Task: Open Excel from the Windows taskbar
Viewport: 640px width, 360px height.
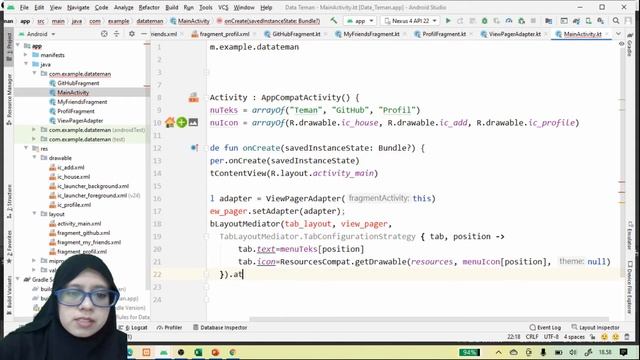Action: [x=198, y=352]
